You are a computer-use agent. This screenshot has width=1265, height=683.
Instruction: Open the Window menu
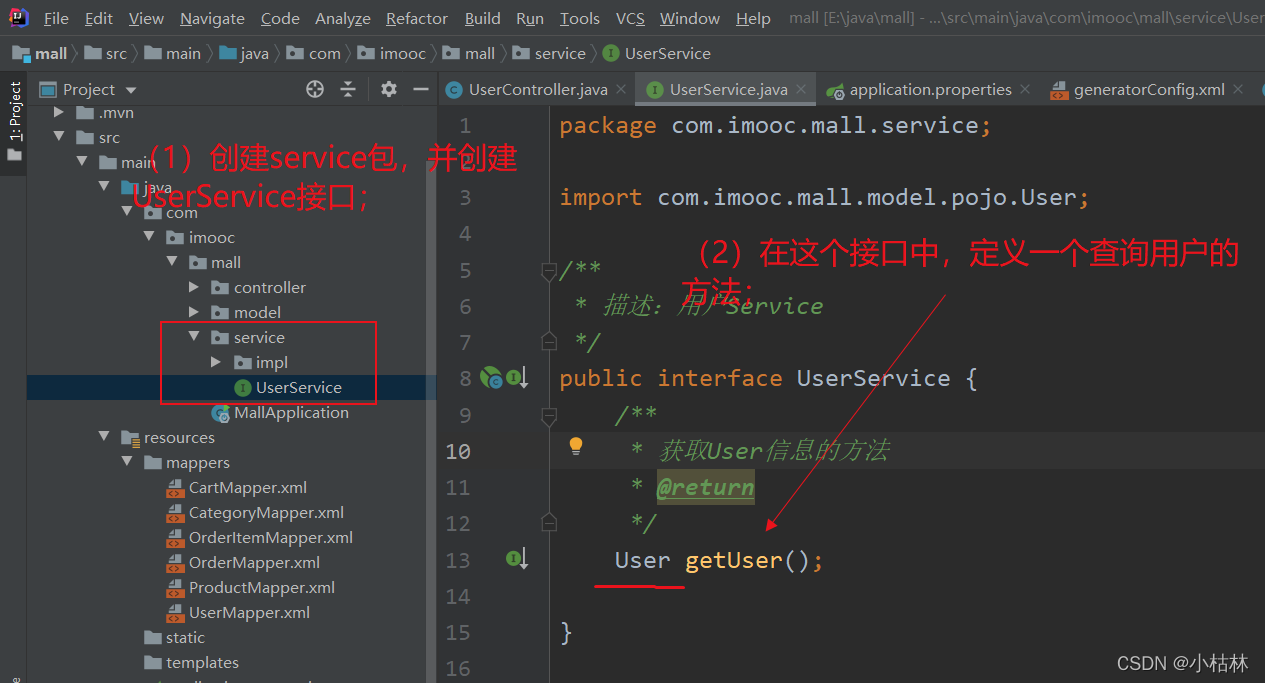coord(690,18)
